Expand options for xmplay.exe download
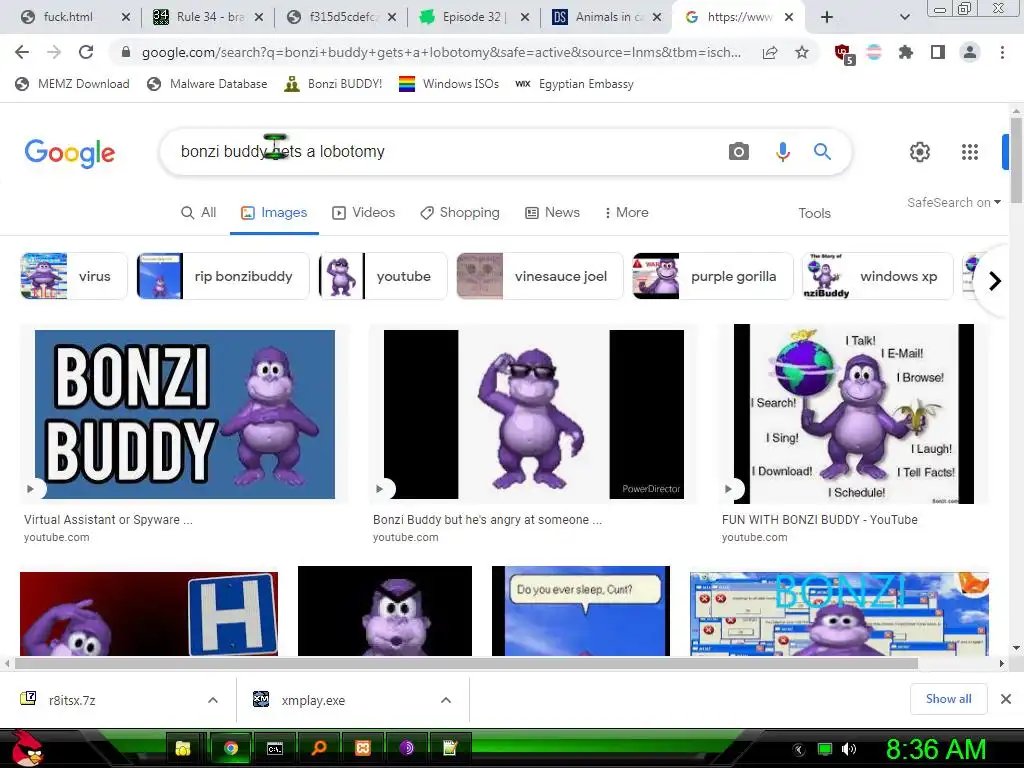Viewport: 1024px width, 768px height. pyautogui.click(x=446, y=700)
